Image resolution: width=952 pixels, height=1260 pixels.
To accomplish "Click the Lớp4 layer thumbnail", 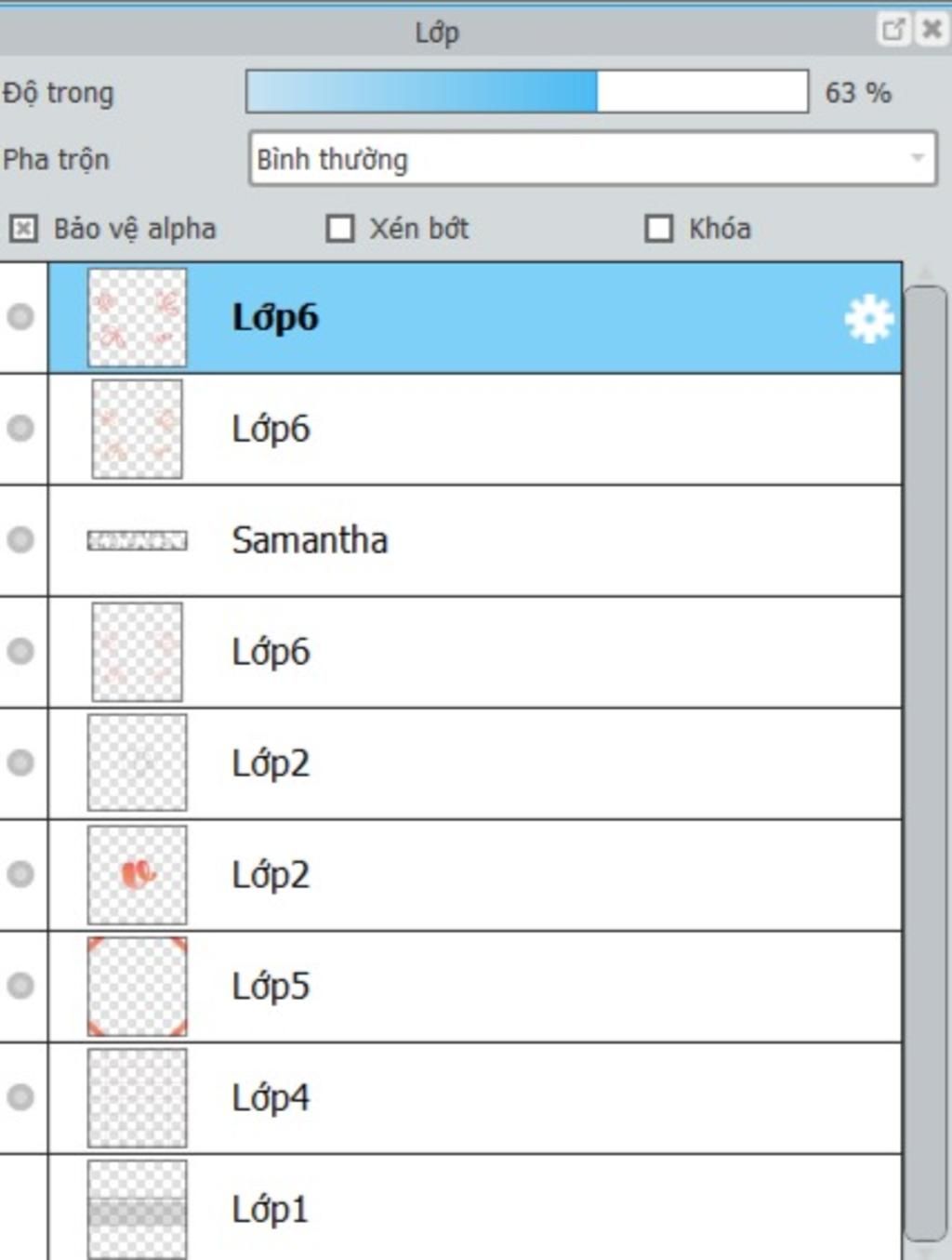I will pos(137,1098).
